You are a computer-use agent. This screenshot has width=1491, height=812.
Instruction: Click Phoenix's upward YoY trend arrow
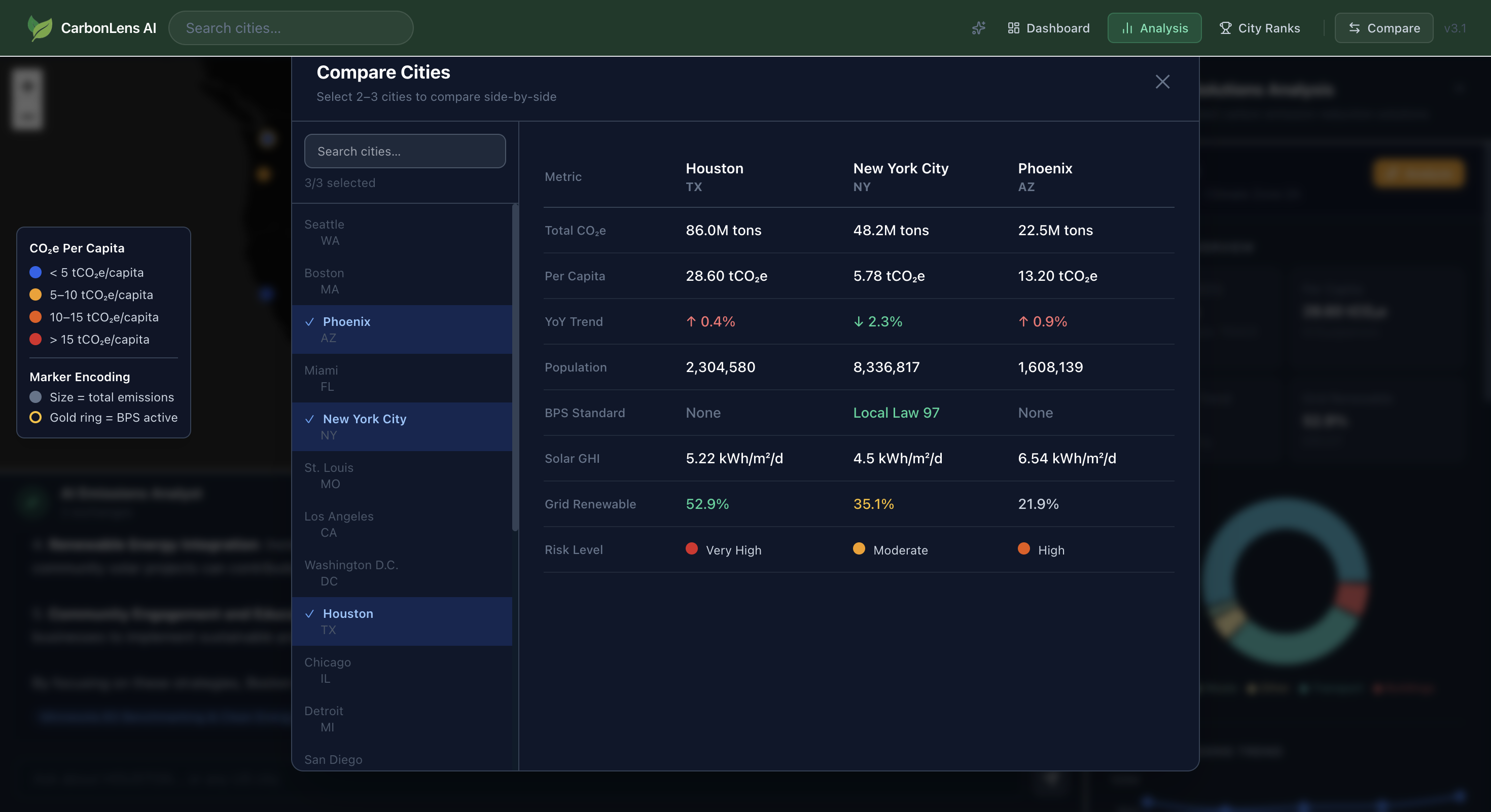tap(1023, 321)
